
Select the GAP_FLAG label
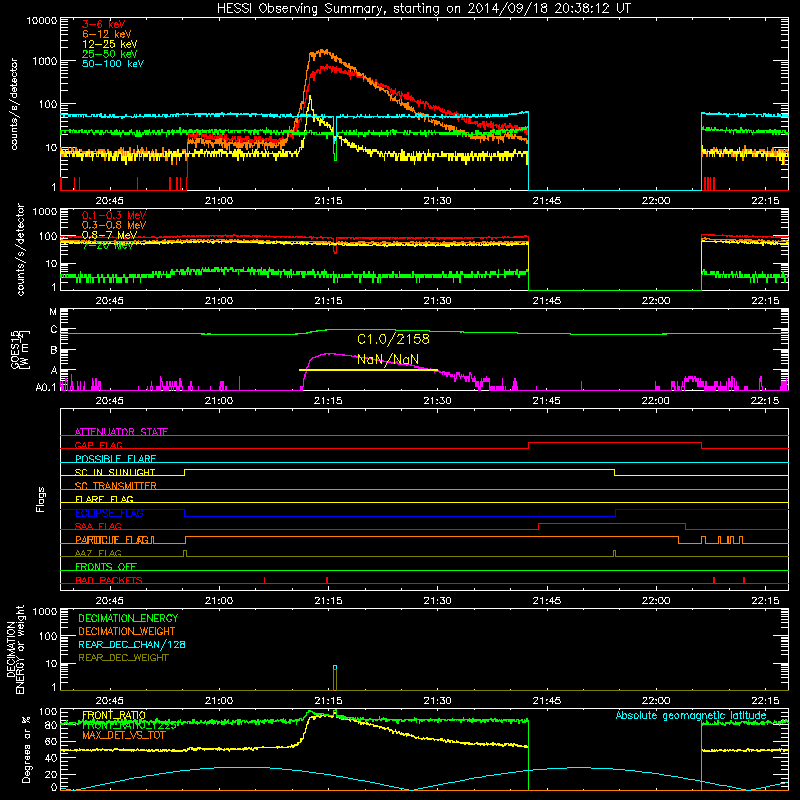[98, 445]
